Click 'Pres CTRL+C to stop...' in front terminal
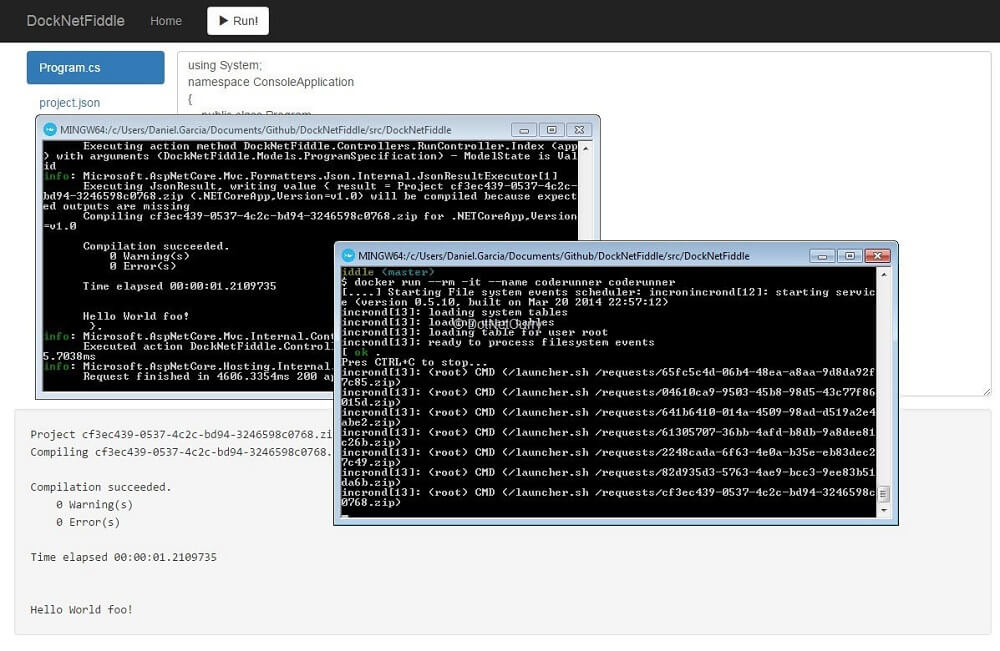 click(414, 362)
